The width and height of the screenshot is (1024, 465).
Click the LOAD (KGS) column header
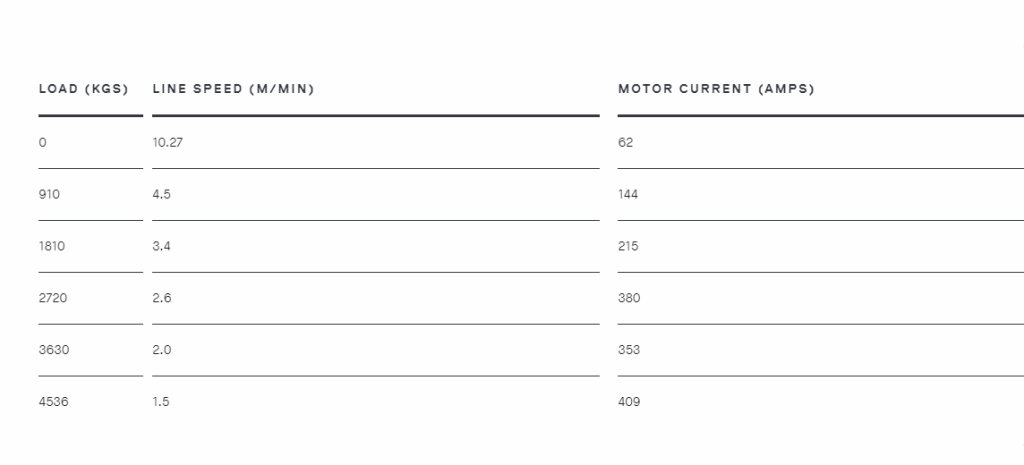point(84,89)
